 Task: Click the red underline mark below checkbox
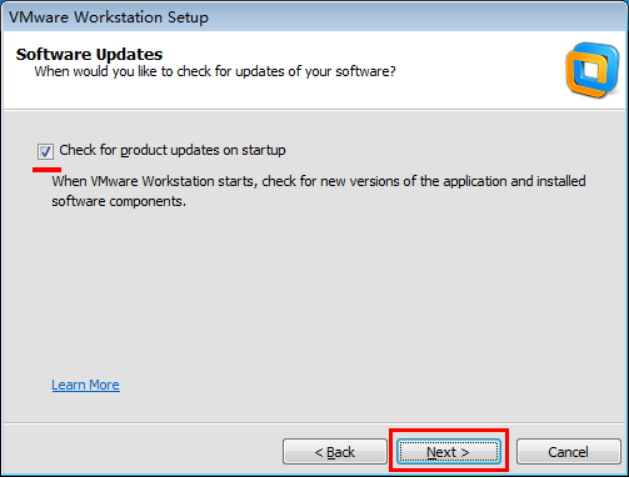click(x=46, y=169)
